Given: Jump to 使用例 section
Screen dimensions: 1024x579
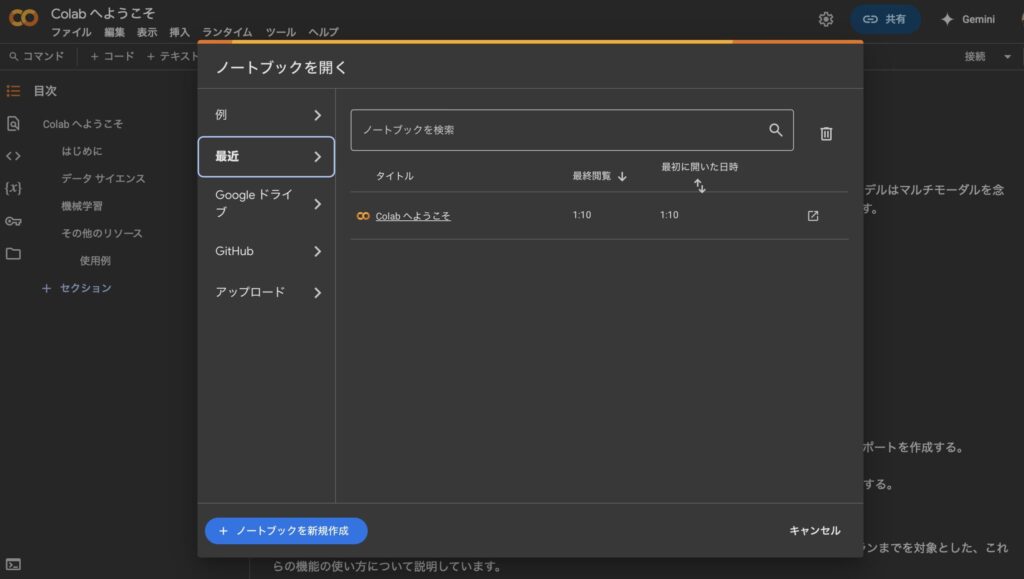Looking at the screenshot, I should [x=95, y=261].
